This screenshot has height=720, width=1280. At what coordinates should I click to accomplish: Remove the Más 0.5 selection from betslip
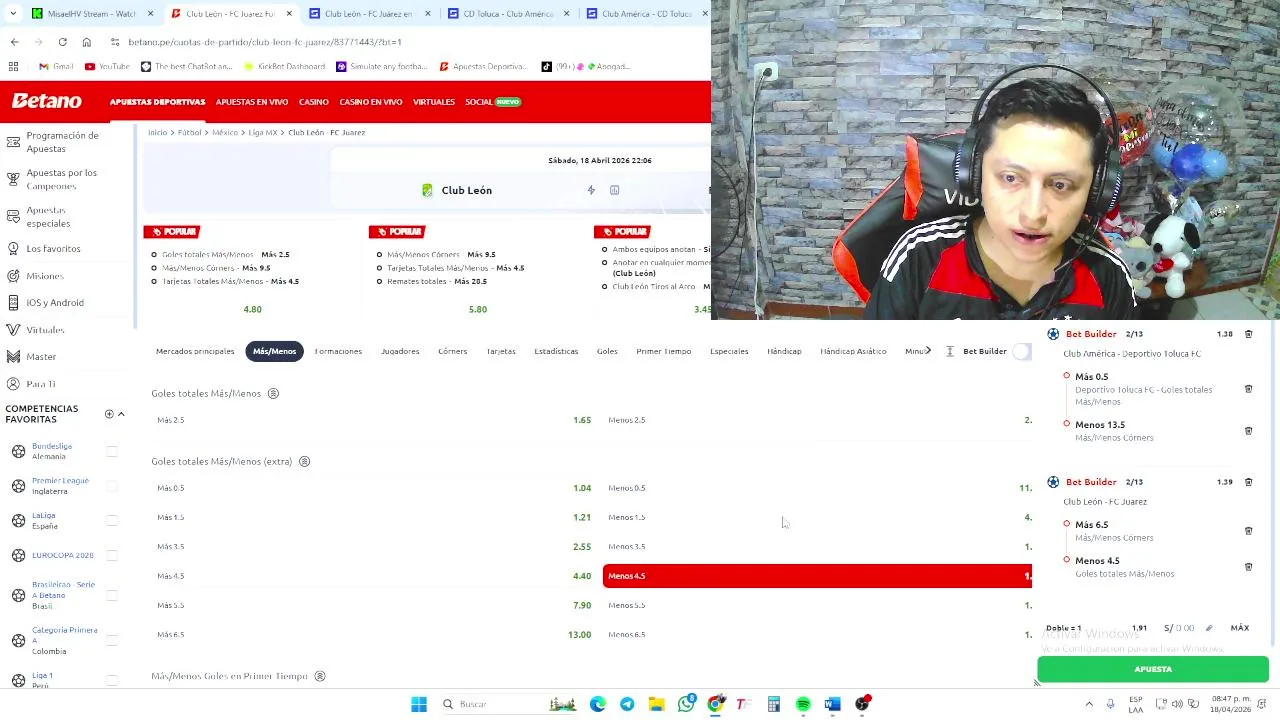click(x=1248, y=389)
